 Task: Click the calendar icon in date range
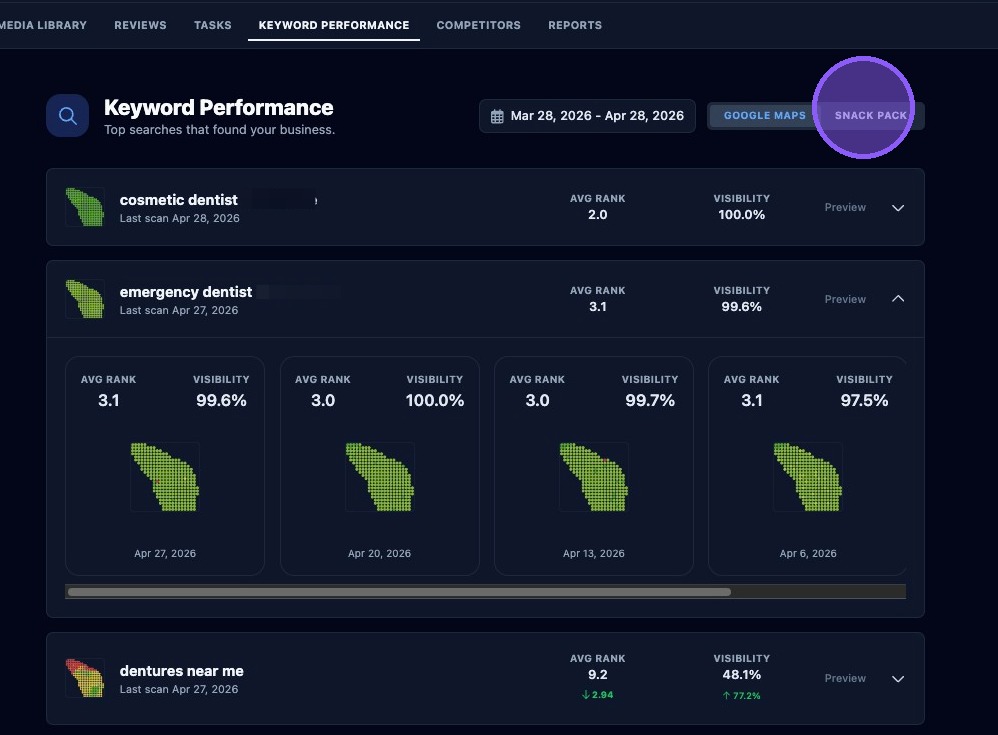497,116
